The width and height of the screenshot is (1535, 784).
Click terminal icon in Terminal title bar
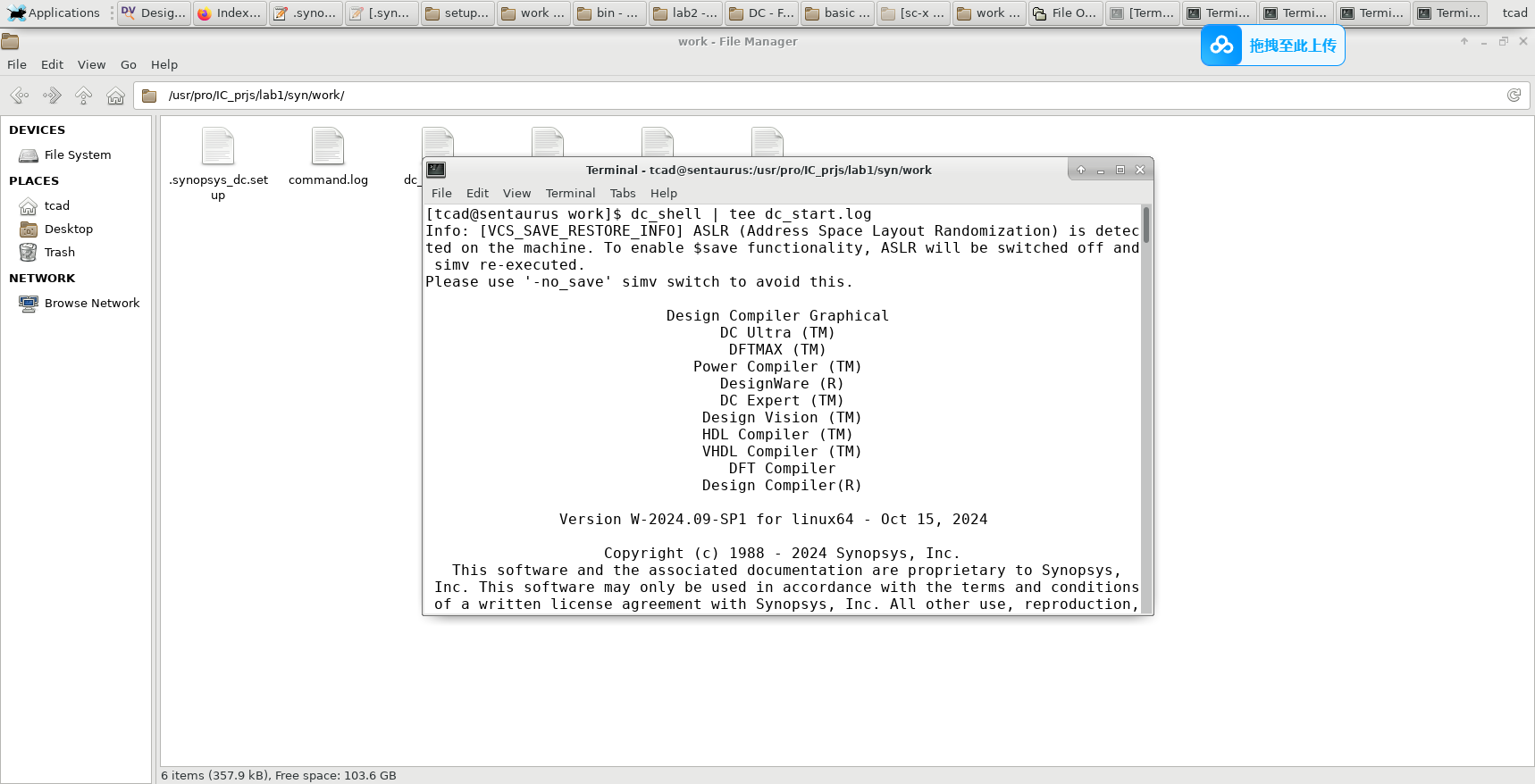point(436,170)
